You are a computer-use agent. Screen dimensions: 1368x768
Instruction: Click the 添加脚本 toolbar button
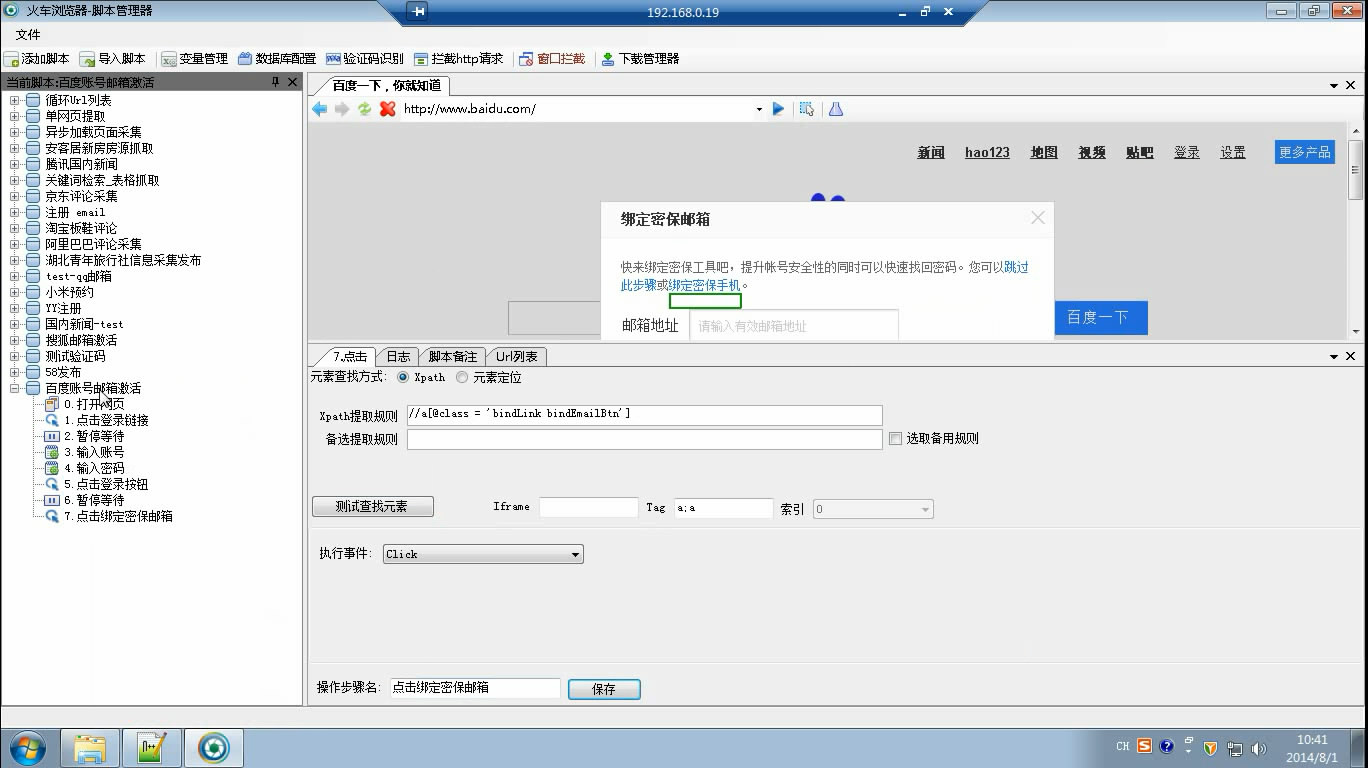click(x=37, y=59)
